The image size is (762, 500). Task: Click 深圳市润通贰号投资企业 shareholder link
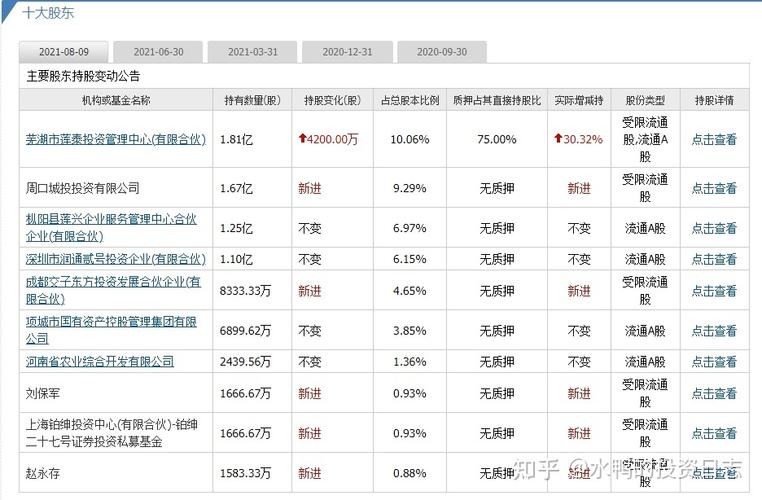115,259
